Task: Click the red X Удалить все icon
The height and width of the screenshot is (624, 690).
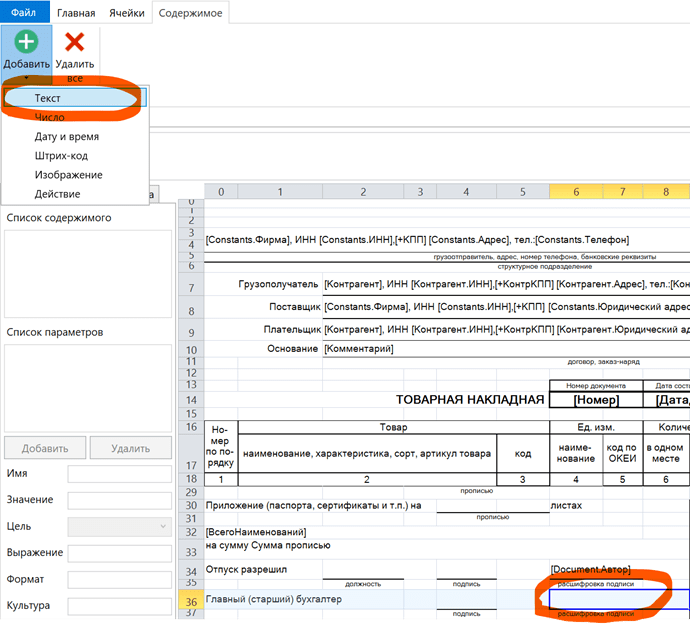Action: [x=74, y=42]
